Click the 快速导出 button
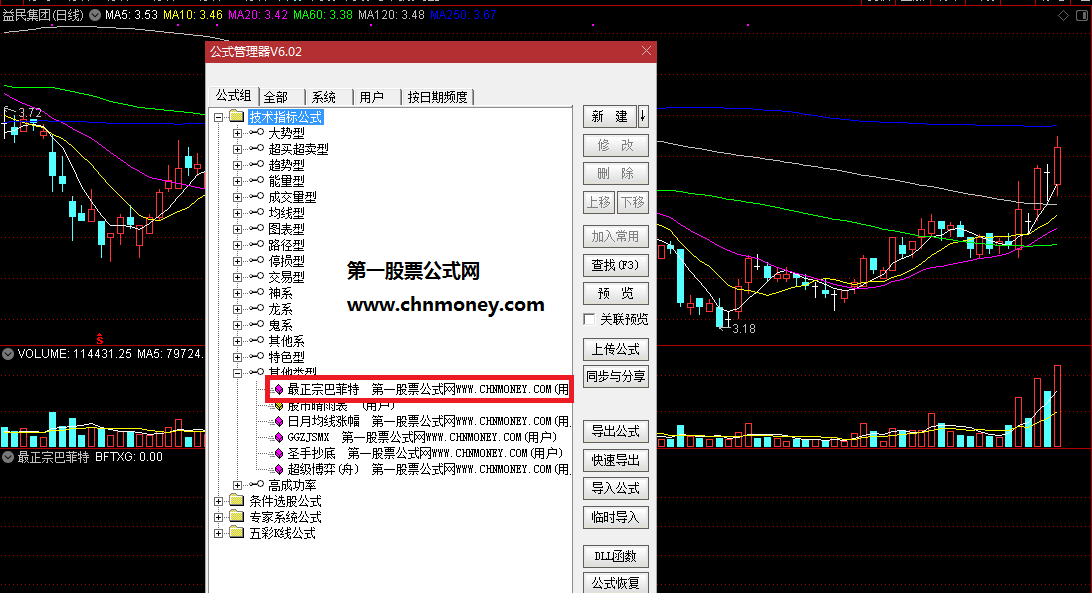 pos(616,460)
